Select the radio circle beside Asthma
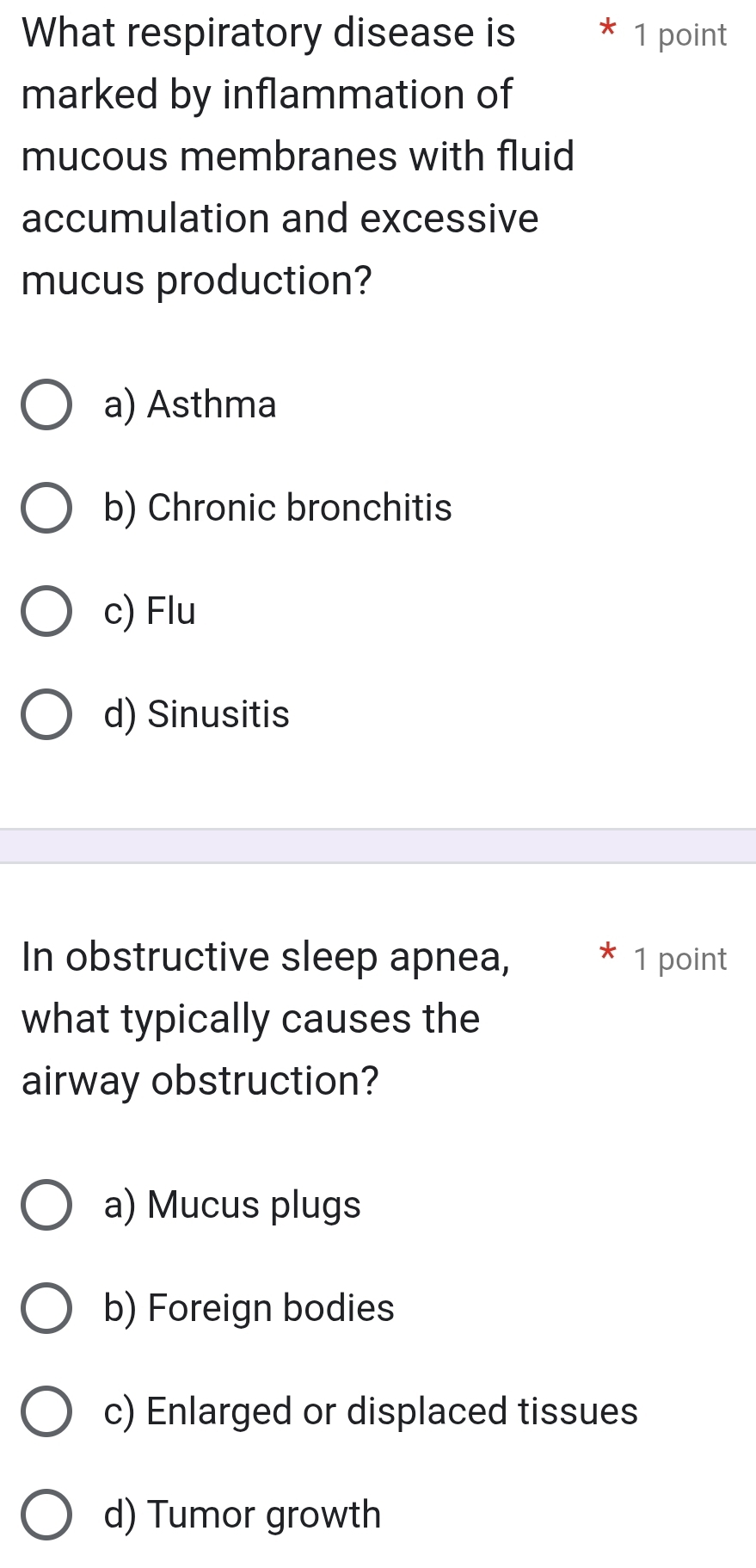Screen dimensions: 756x1568 tap(46, 404)
